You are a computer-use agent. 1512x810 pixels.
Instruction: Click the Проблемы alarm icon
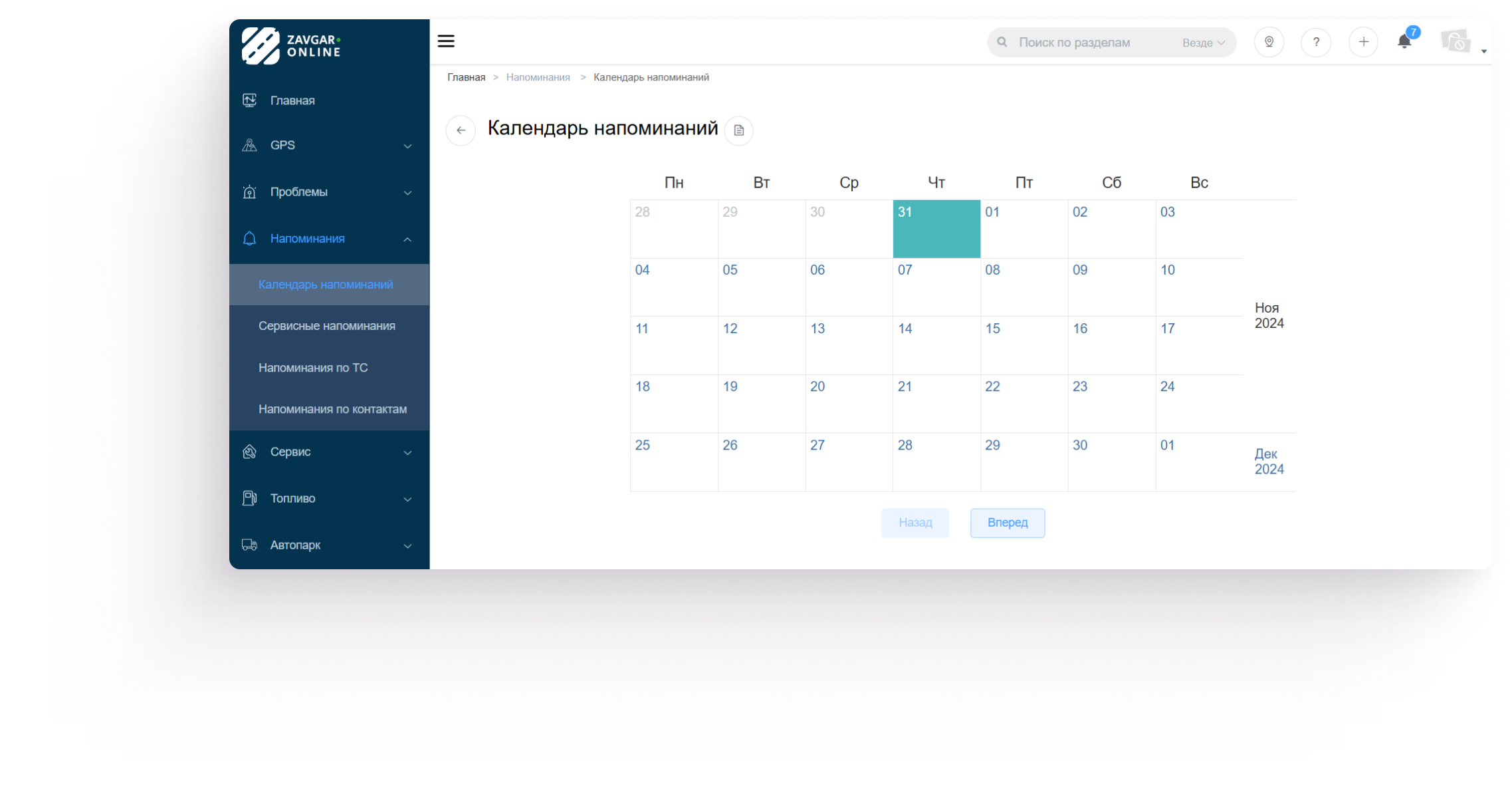(x=249, y=192)
